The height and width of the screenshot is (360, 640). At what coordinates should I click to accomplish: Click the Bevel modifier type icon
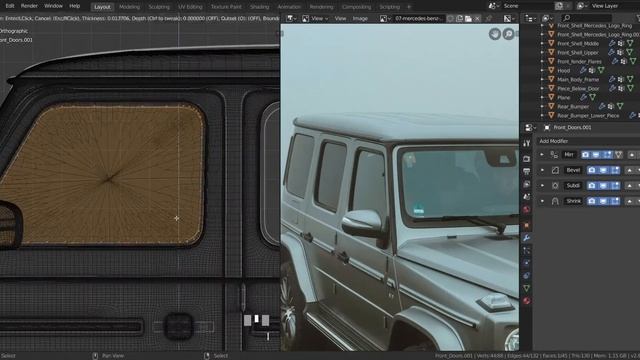pyautogui.click(x=555, y=170)
